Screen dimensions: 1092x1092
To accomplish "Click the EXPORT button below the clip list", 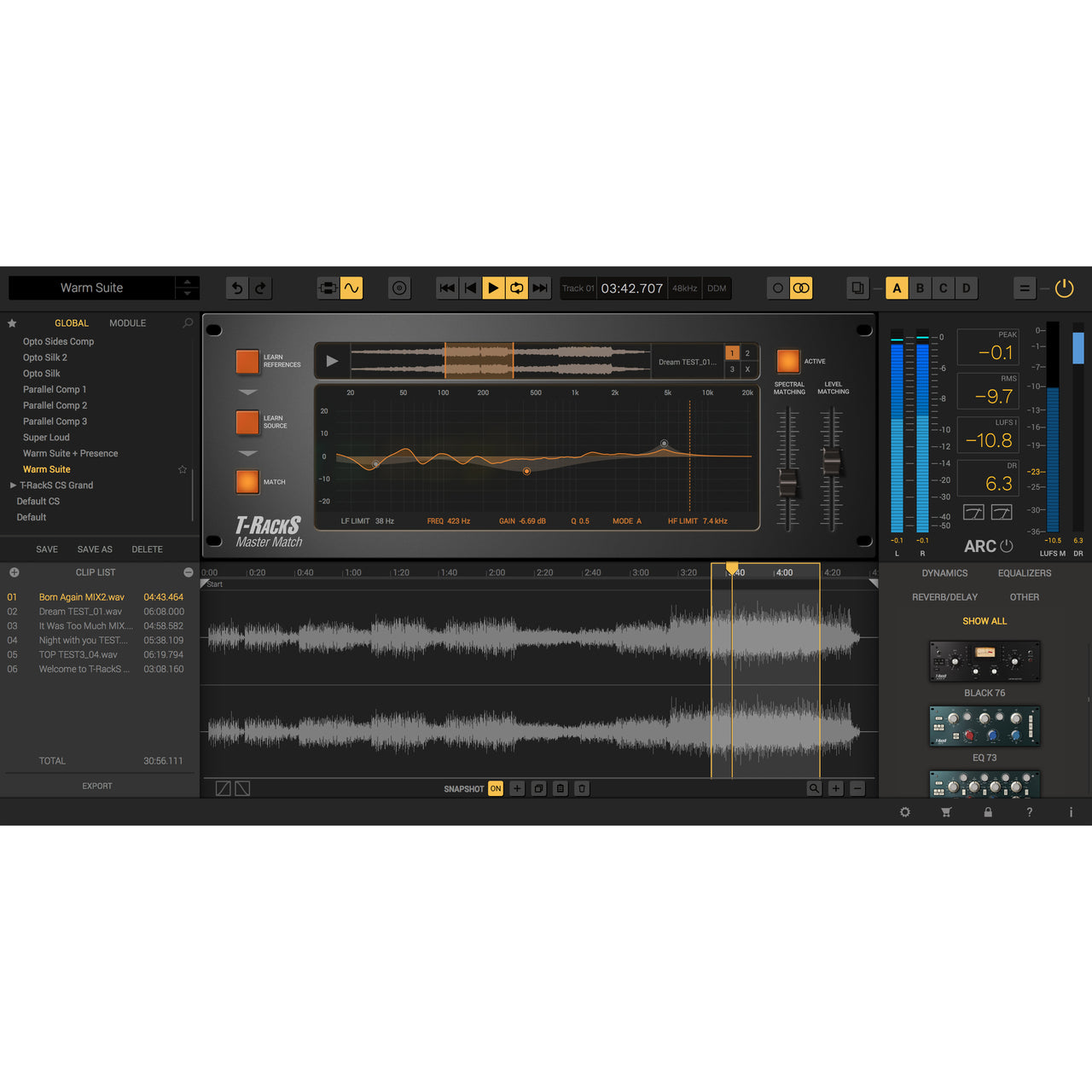I will click(96, 786).
